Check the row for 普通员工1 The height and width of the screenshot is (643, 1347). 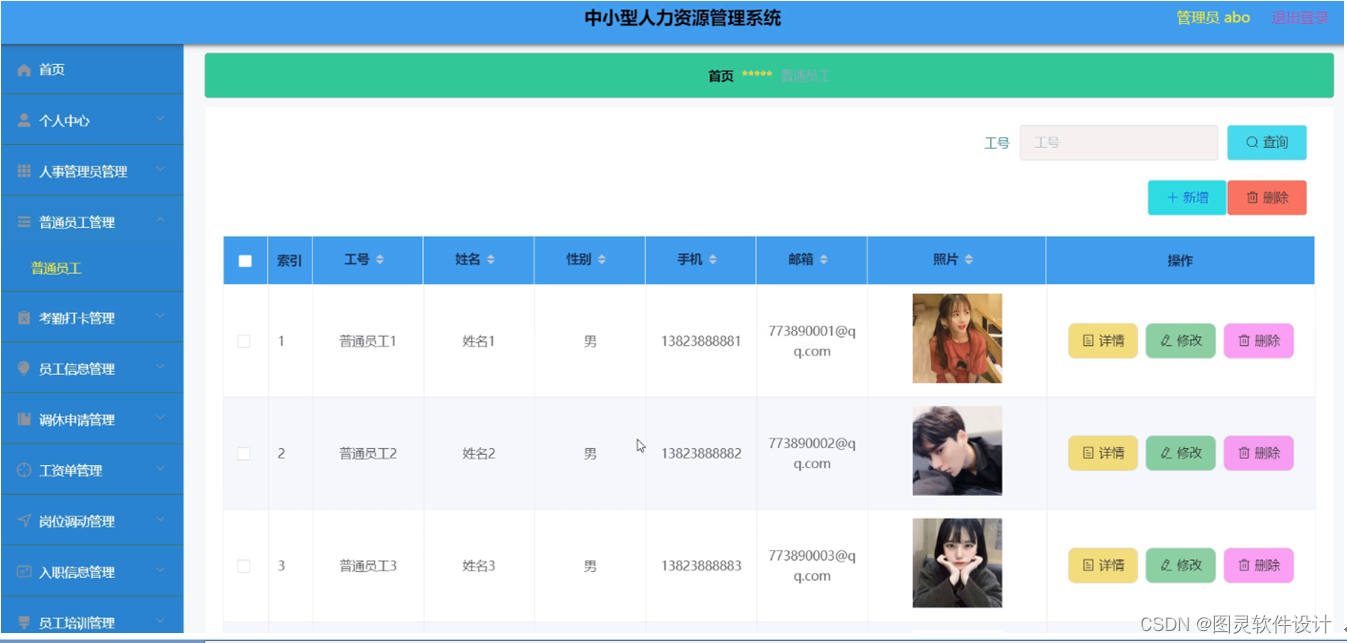pos(244,341)
